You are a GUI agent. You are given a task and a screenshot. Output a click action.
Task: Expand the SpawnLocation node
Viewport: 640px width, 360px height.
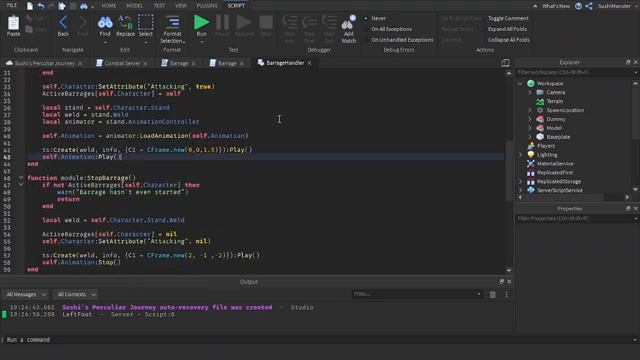[530, 110]
